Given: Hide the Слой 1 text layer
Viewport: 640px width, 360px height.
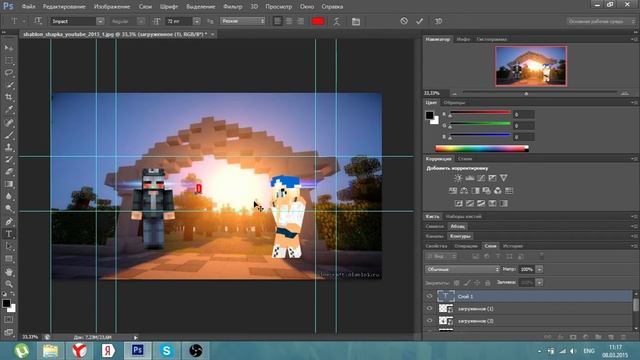Looking at the screenshot, I should (x=429, y=296).
